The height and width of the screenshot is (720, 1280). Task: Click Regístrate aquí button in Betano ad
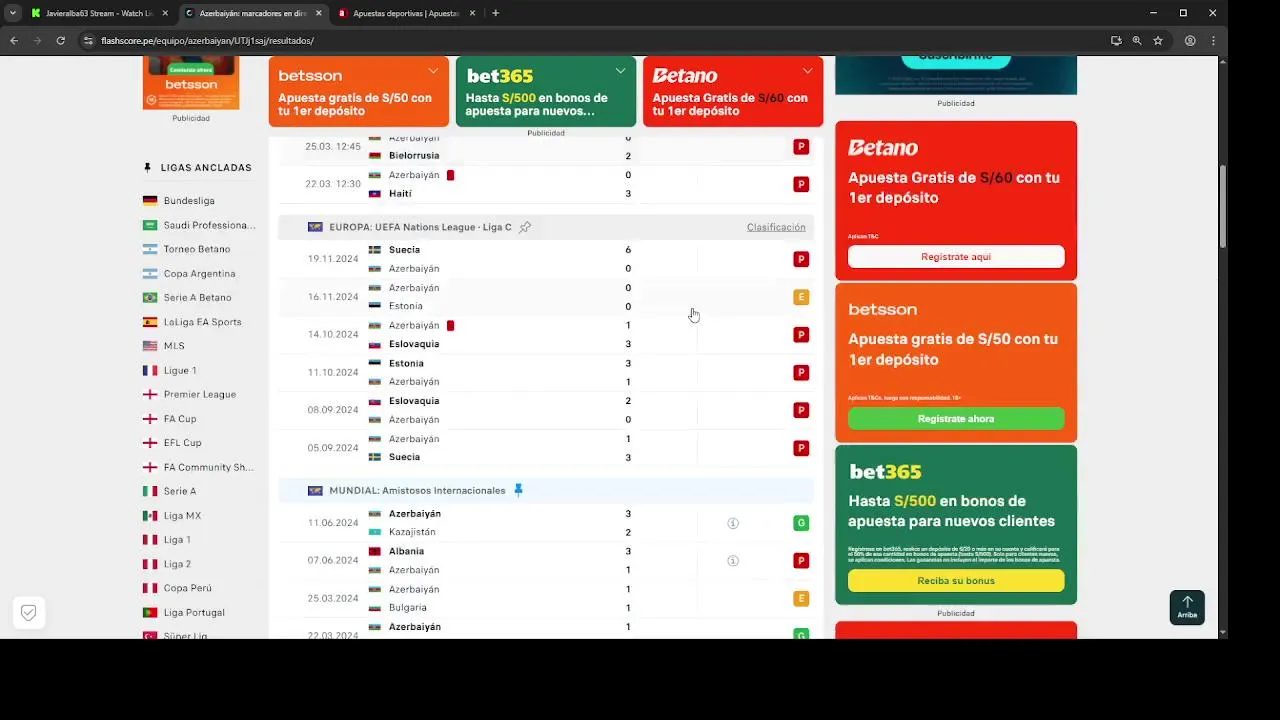coord(956,257)
